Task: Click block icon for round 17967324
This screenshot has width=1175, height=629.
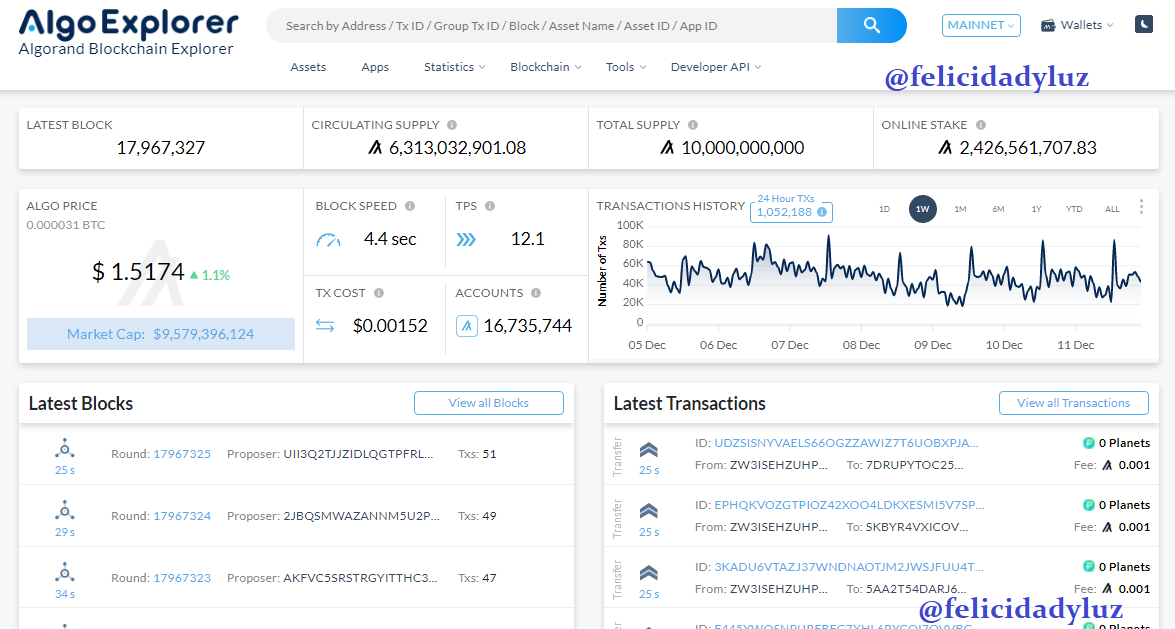Action: click(x=64, y=511)
